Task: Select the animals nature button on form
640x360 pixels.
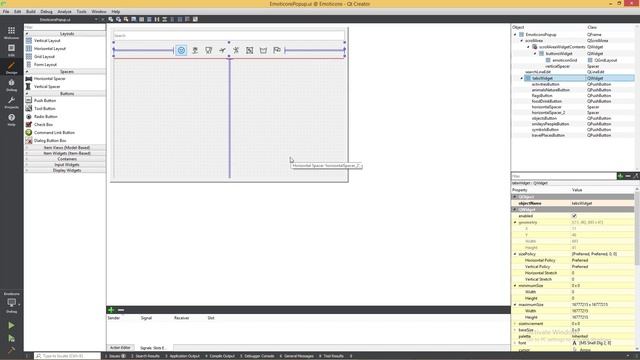Action: pyautogui.click(x=195, y=50)
